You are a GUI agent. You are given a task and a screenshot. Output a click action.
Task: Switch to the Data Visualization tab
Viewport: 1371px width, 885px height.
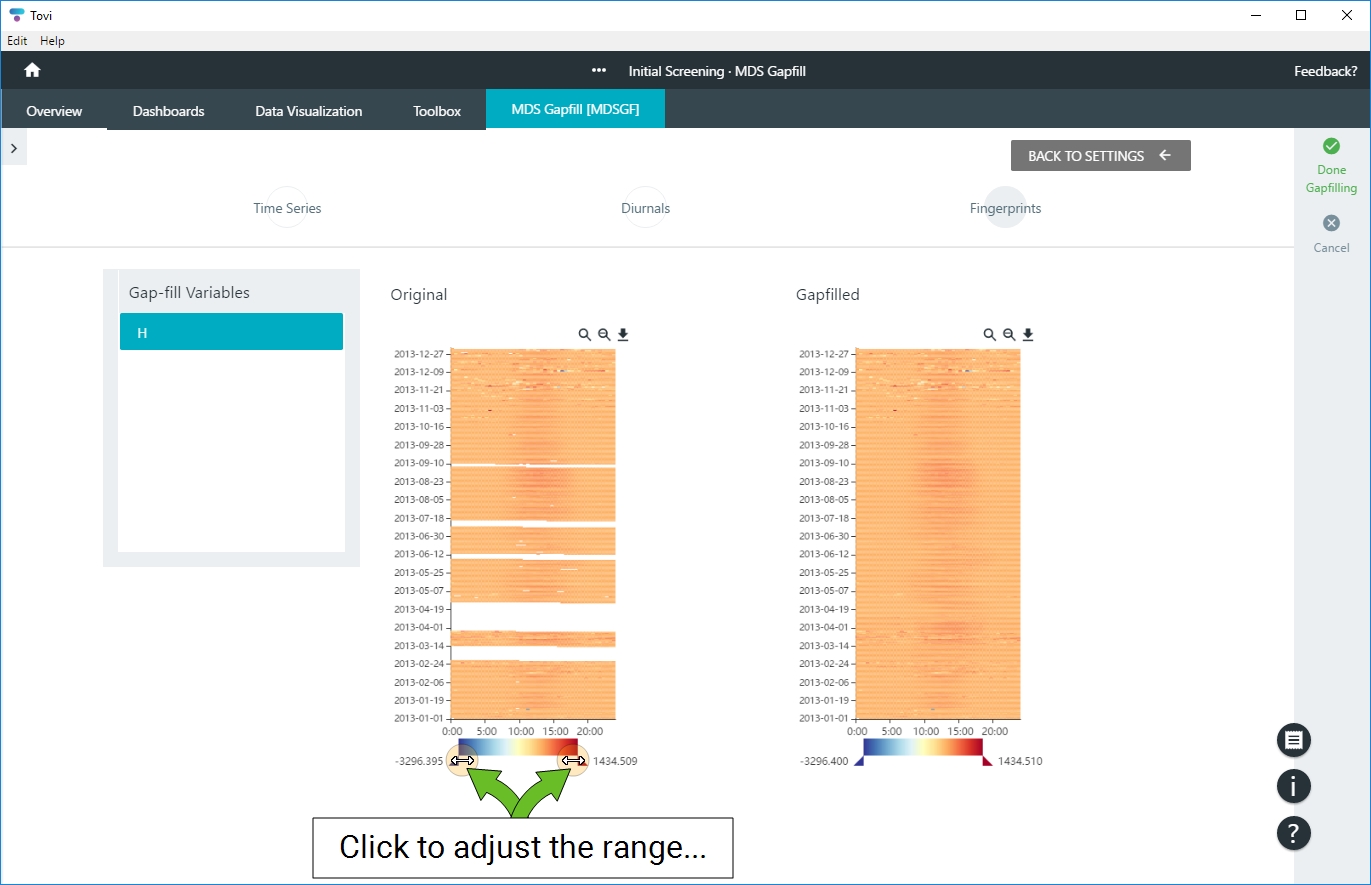pyautogui.click(x=308, y=111)
